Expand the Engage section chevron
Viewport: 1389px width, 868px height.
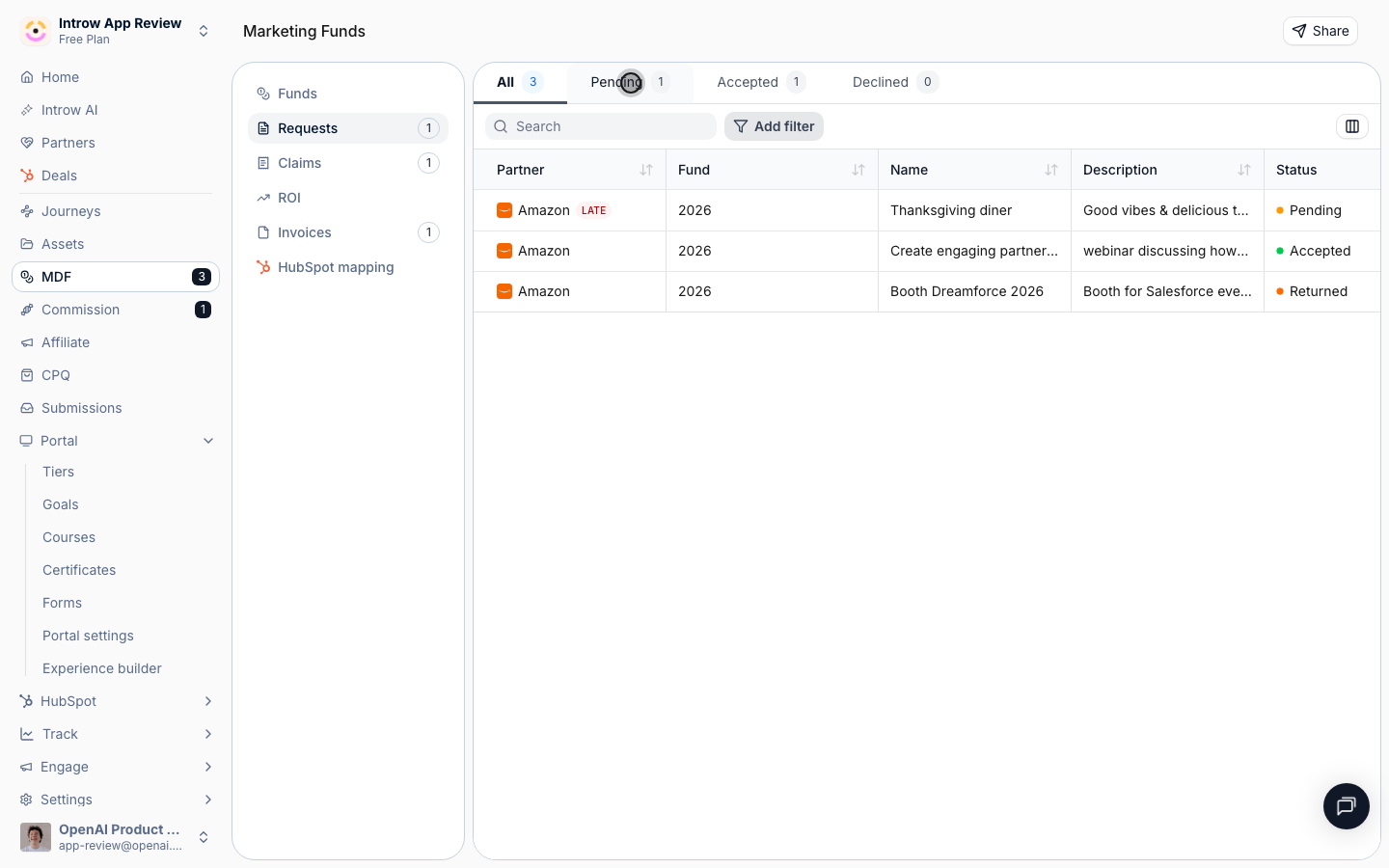[x=208, y=767]
